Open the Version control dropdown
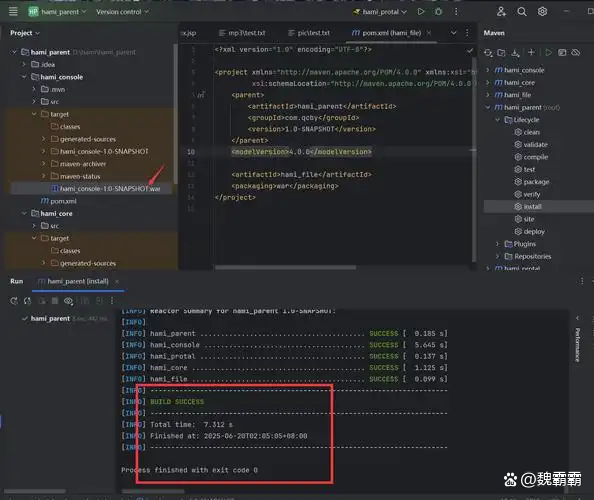This screenshot has width=594, height=500. [122, 12]
